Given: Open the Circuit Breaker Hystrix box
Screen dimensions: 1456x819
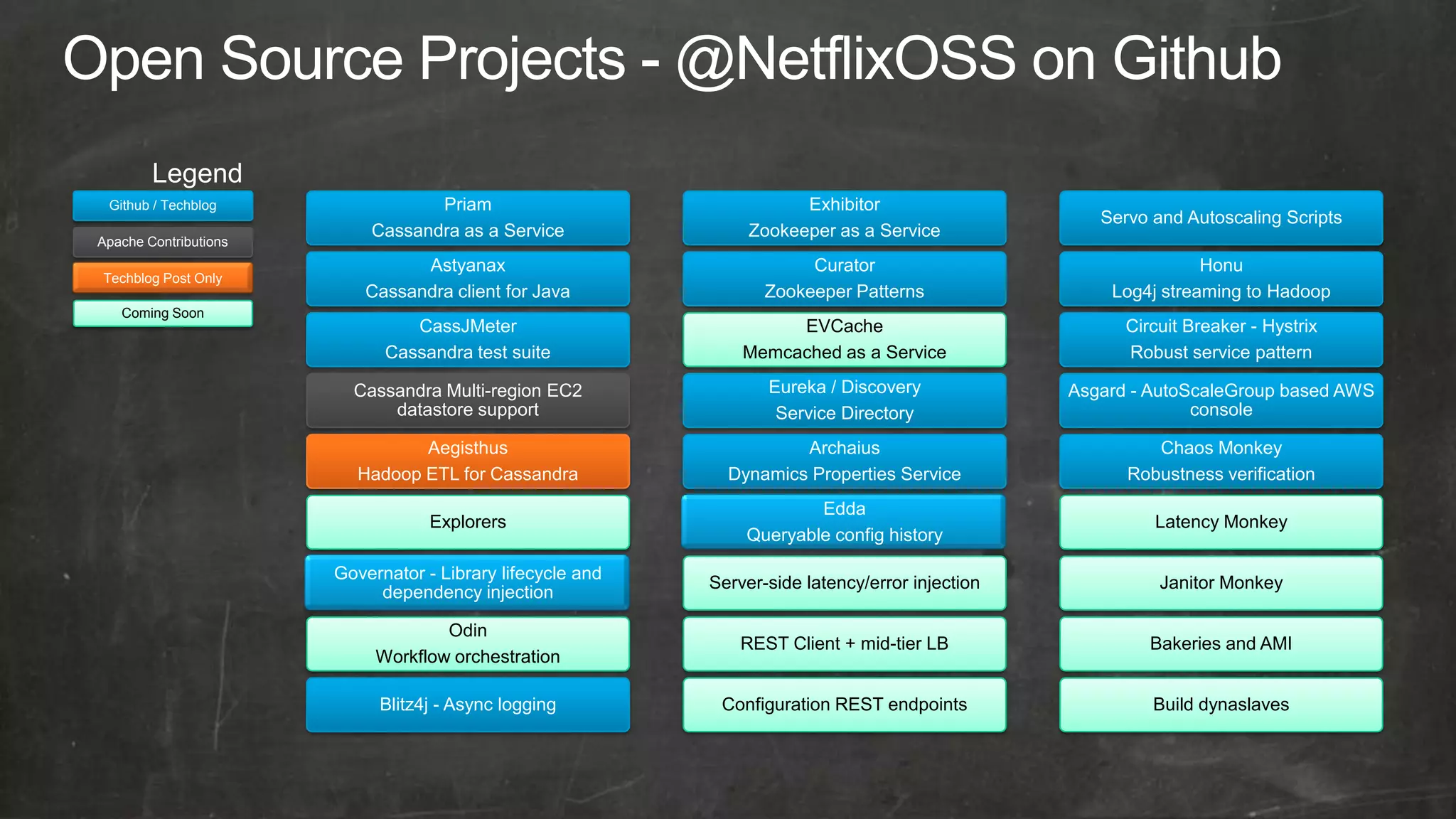Looking at the screenshot, I should click(1221, 339).
